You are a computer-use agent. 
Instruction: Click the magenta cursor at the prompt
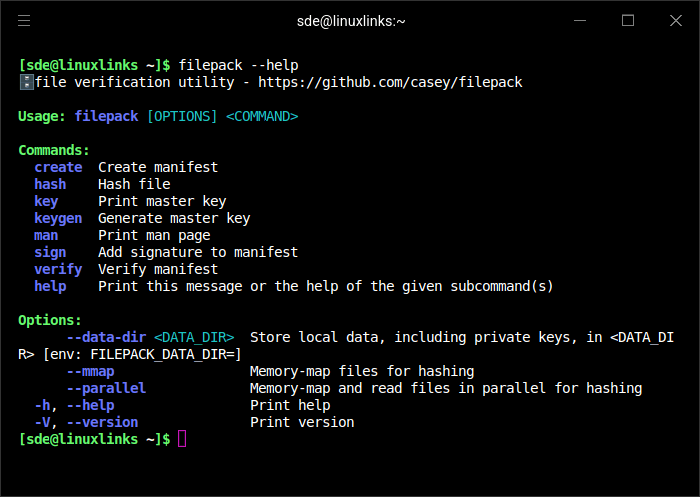click(182, 439)
